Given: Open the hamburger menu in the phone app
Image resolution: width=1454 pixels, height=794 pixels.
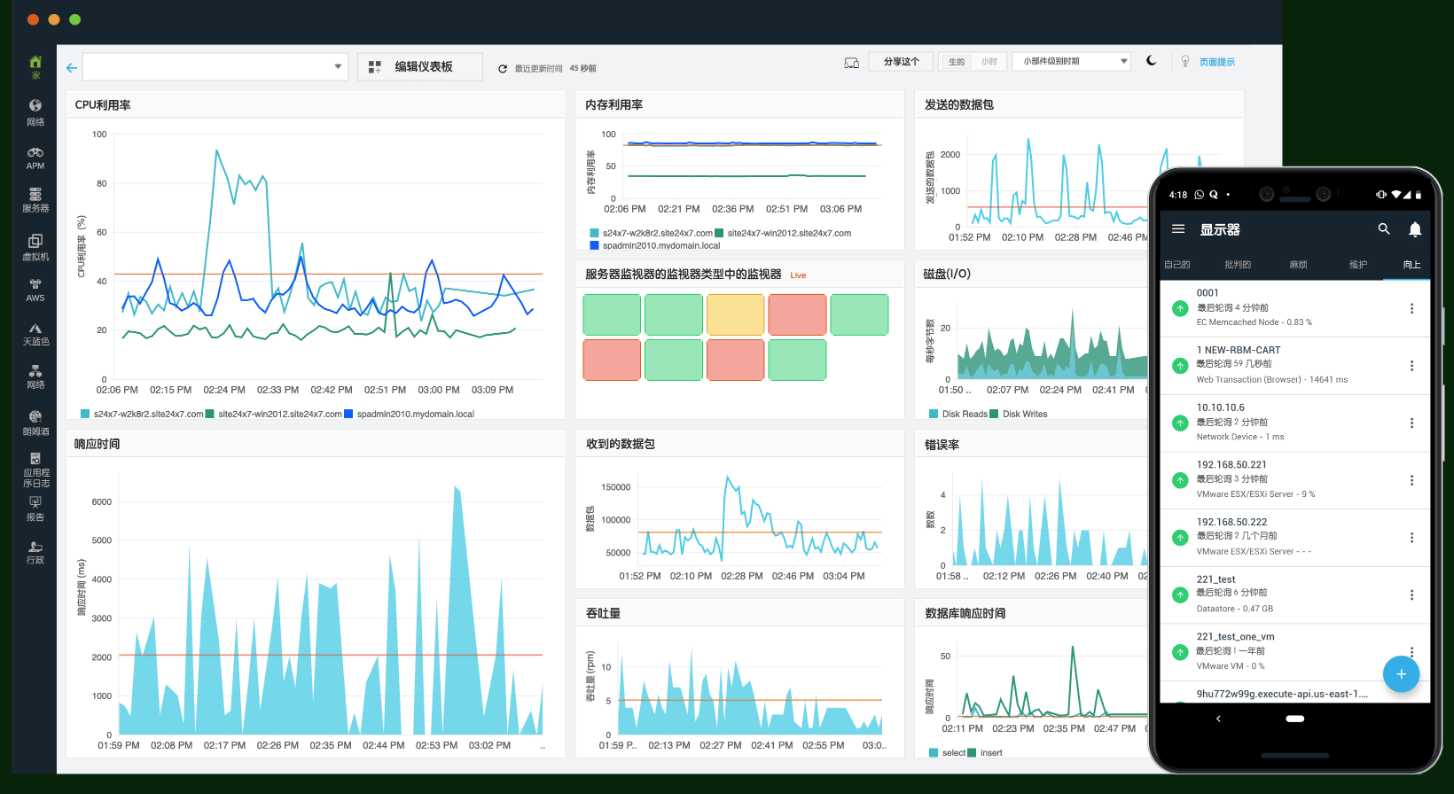Looking at the screenshot, I should tap(1178, 229).
